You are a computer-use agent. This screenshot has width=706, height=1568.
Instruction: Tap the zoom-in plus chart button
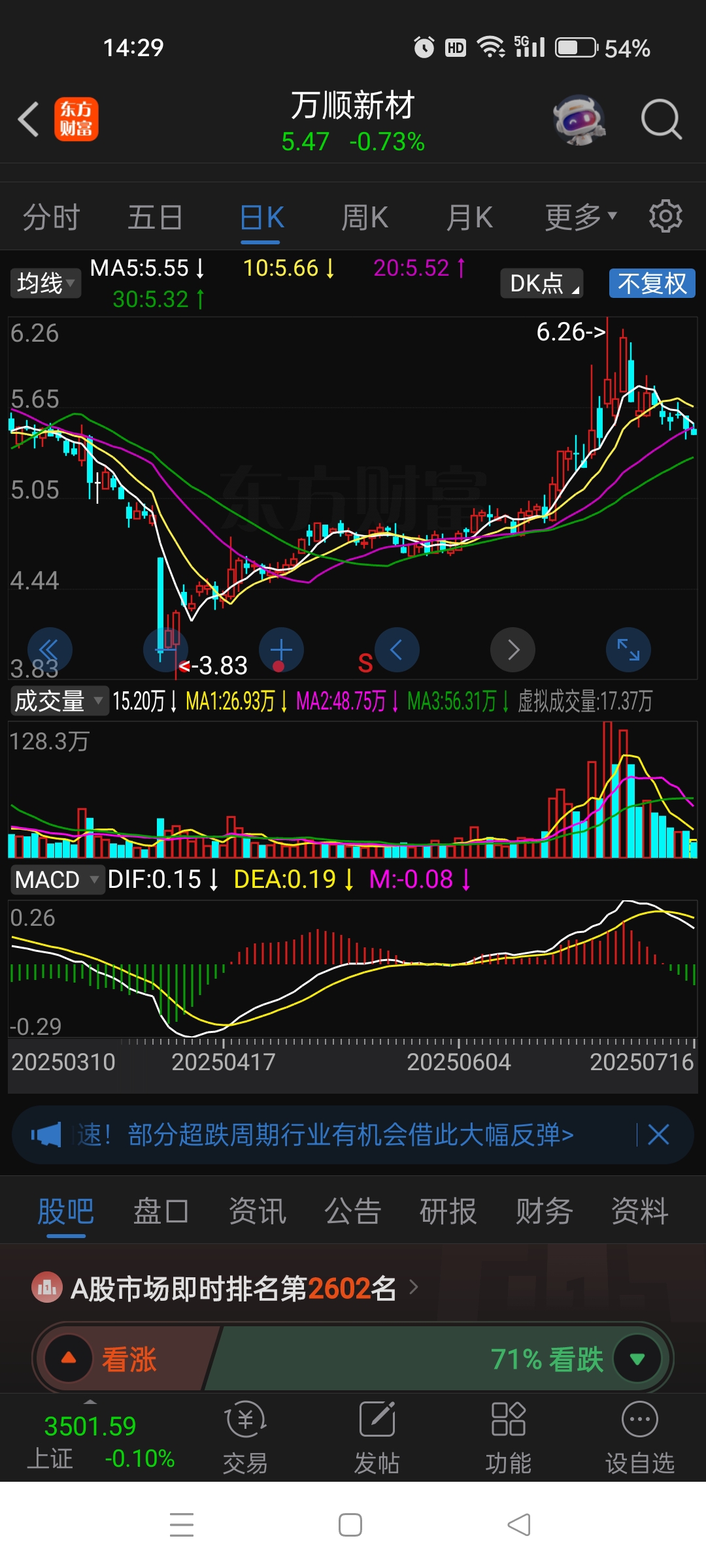point(281,650)
